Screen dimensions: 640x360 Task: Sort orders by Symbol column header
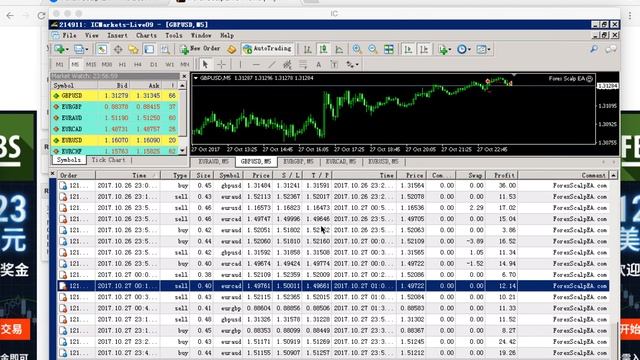(x=229, y=175)
